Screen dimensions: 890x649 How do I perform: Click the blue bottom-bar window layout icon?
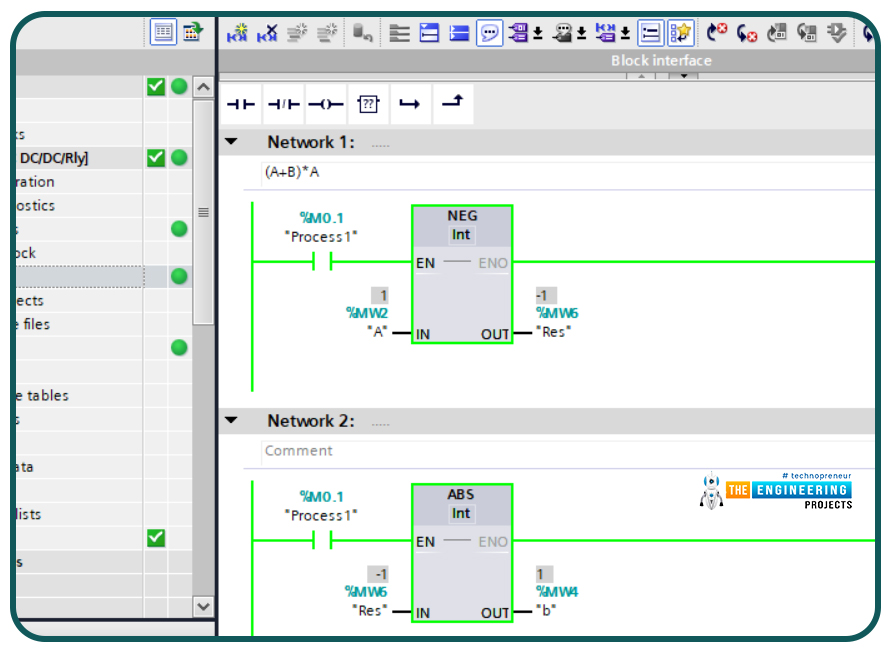pyautogui.click(x=459, y=33)
